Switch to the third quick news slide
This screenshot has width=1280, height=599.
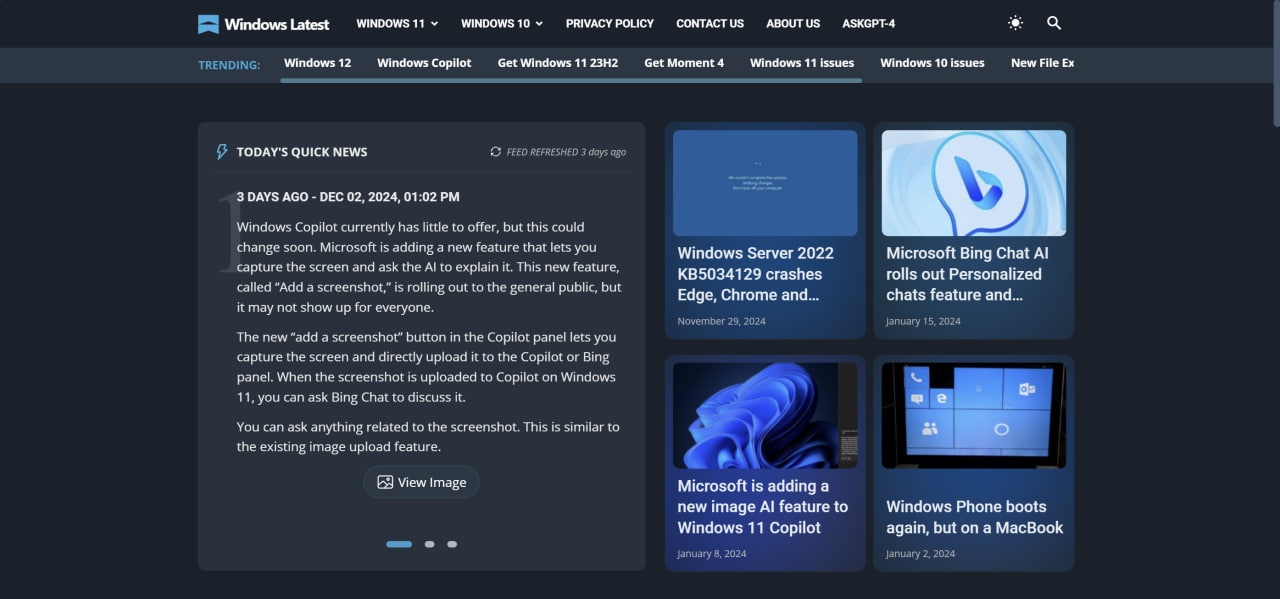[452, 544]
